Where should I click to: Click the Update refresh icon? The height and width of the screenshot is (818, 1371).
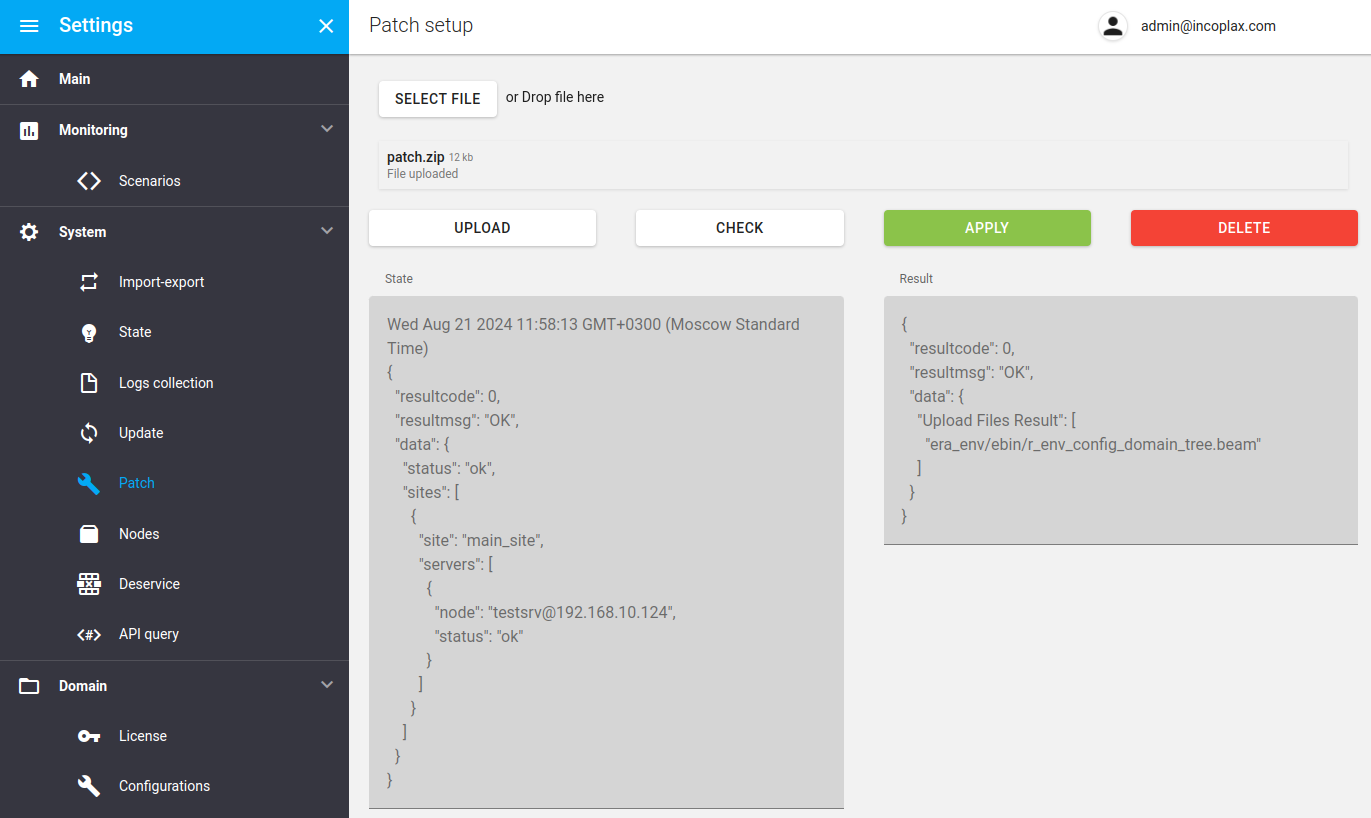point(89,433)
